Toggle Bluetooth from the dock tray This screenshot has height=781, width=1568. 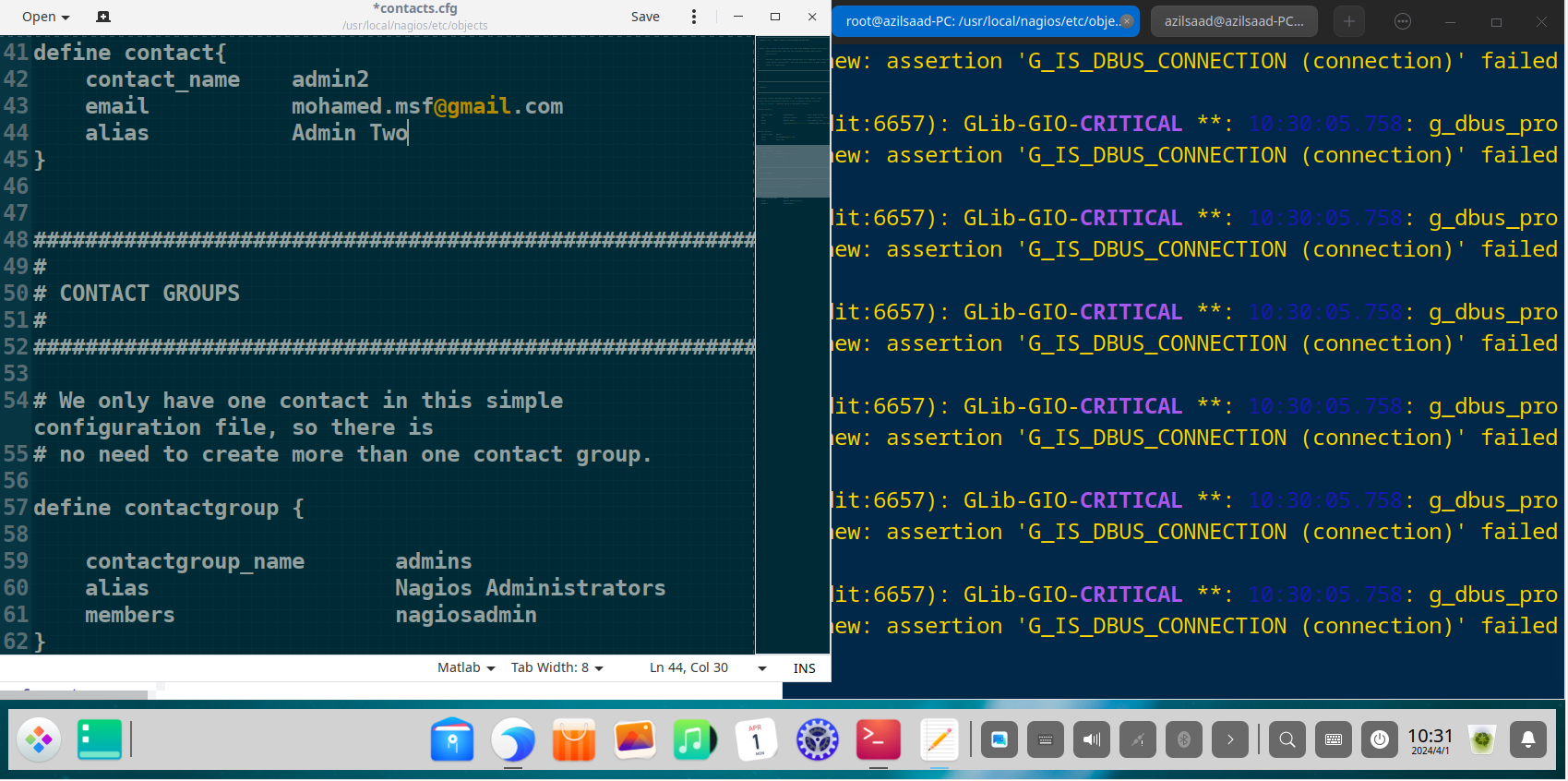click(1184, 739)
